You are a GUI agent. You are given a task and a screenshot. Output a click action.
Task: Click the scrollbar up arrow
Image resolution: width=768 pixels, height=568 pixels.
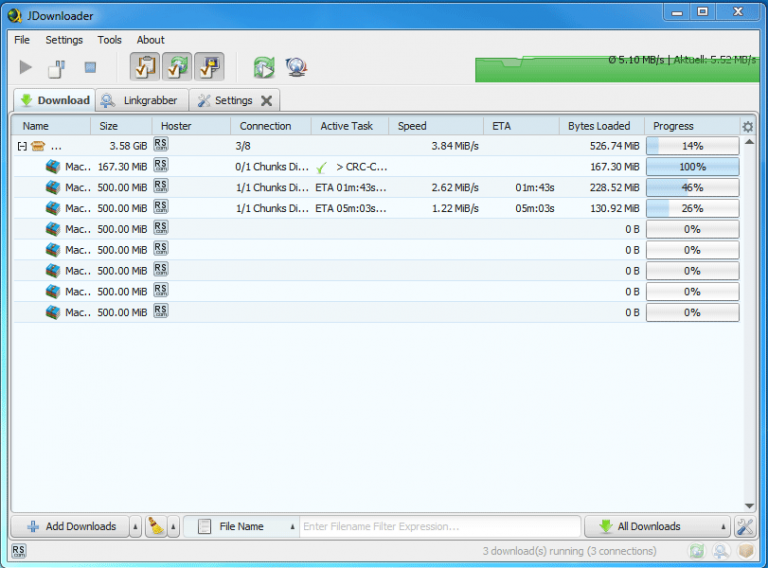[749, 142]
